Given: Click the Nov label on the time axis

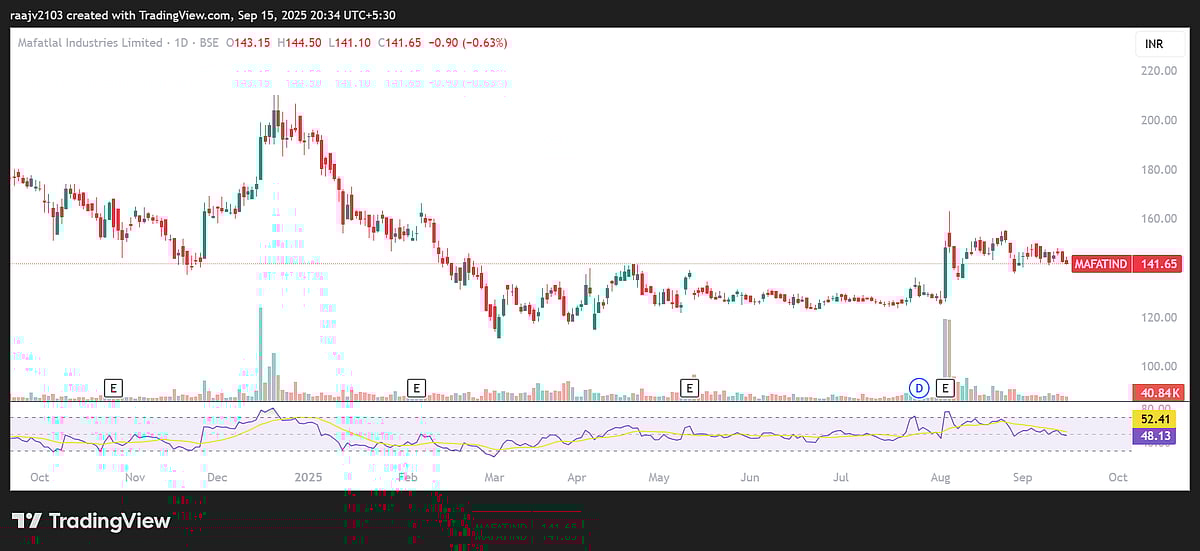Looking at the screenshot, I should click(x=135, y=477).
